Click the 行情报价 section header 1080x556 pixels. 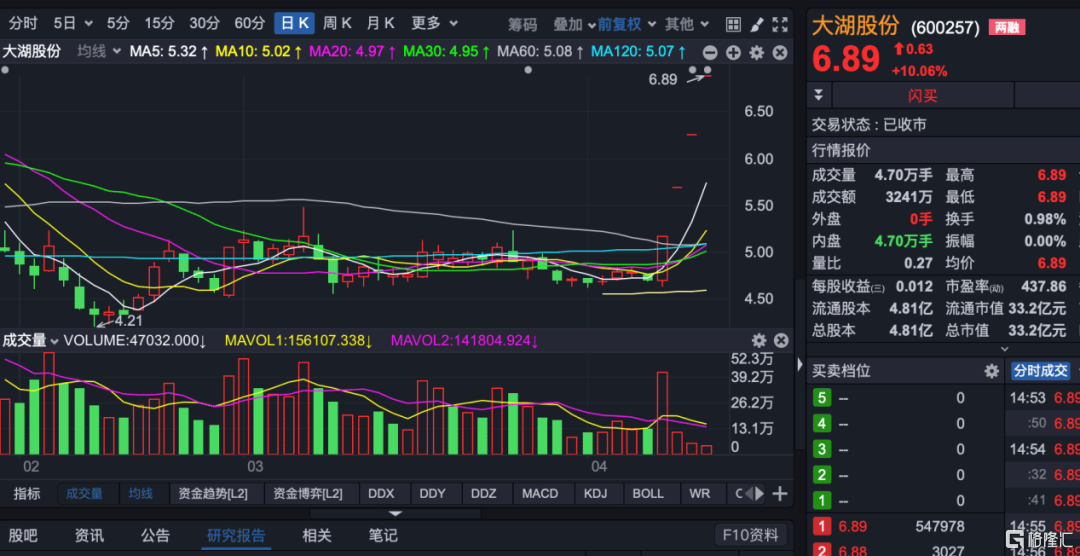pyautogui.click(x=841, y=151)
